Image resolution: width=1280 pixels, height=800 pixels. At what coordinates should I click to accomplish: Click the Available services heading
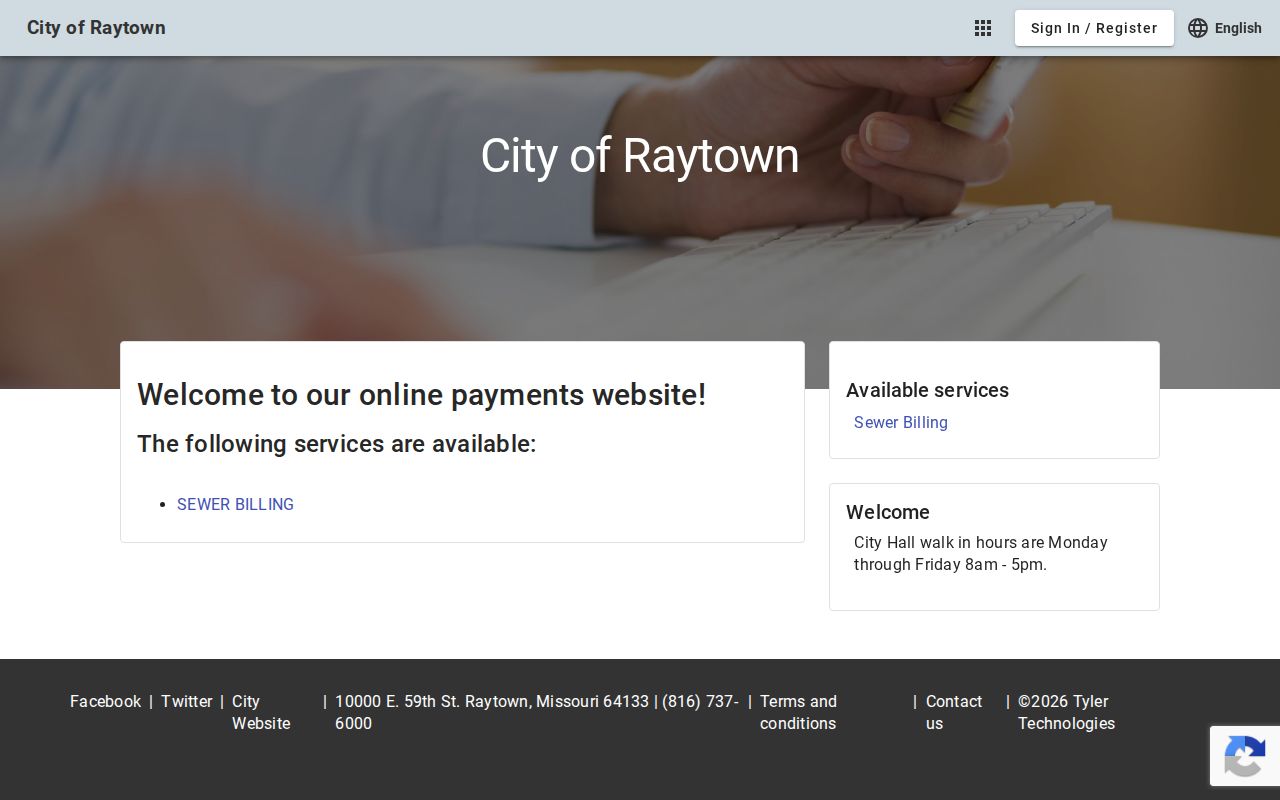pyautogui.click(x=927, y=390)
